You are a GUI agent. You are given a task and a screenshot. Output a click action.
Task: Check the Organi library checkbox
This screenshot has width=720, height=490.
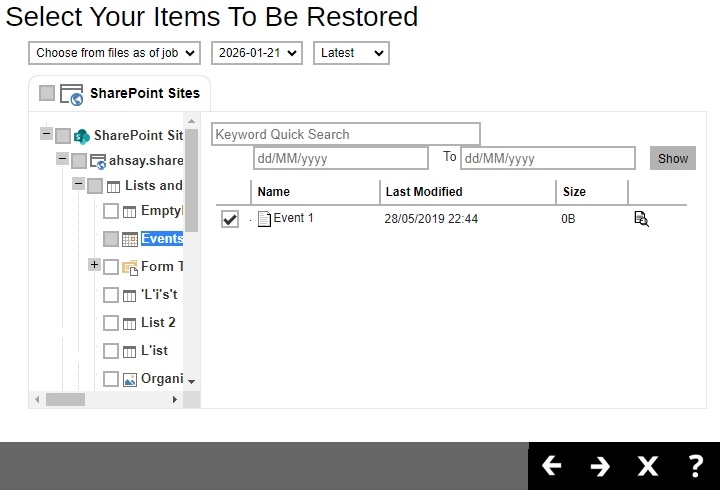111,379
